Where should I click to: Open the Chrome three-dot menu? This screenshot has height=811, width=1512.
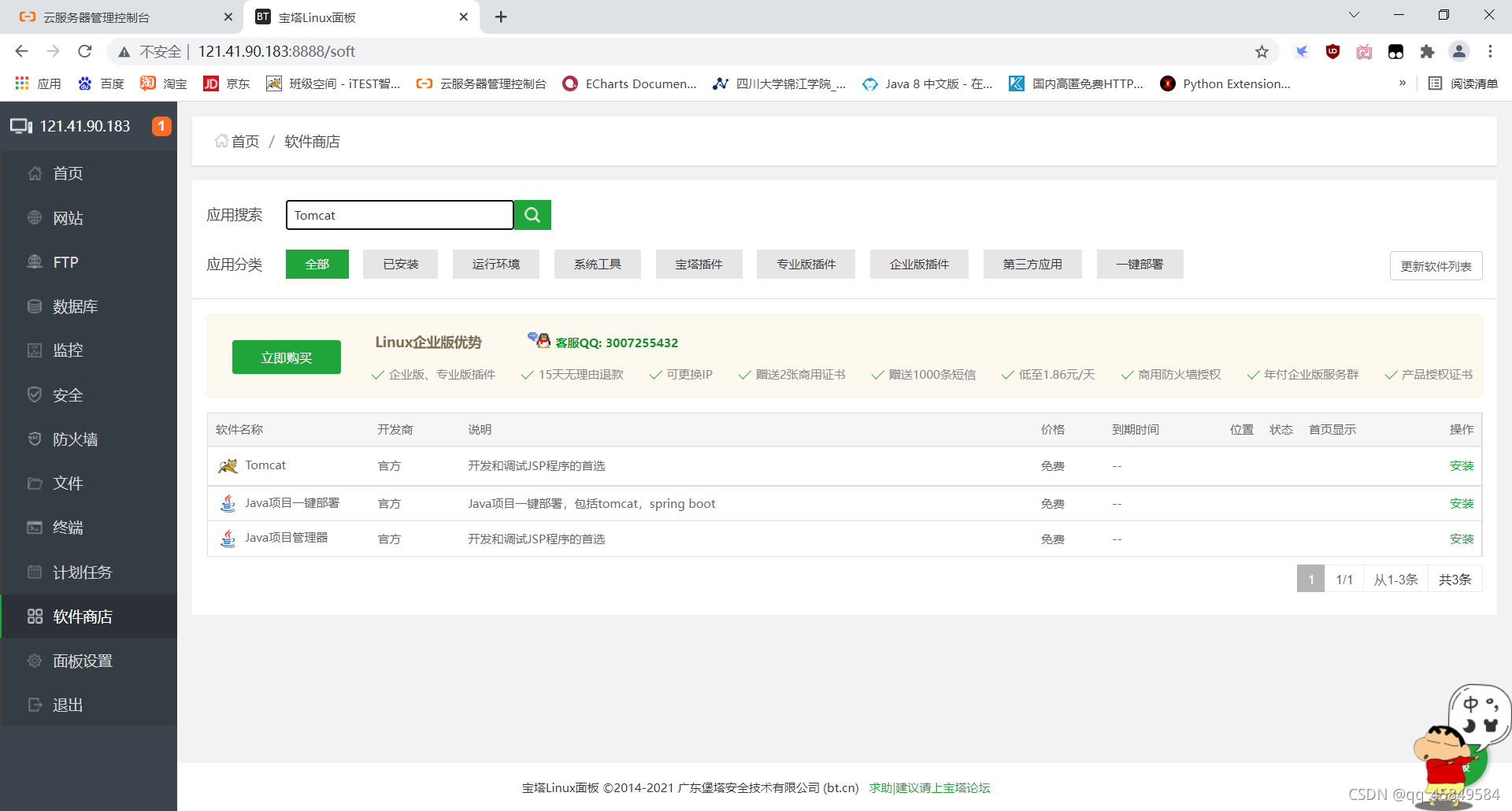[1490, 52]
